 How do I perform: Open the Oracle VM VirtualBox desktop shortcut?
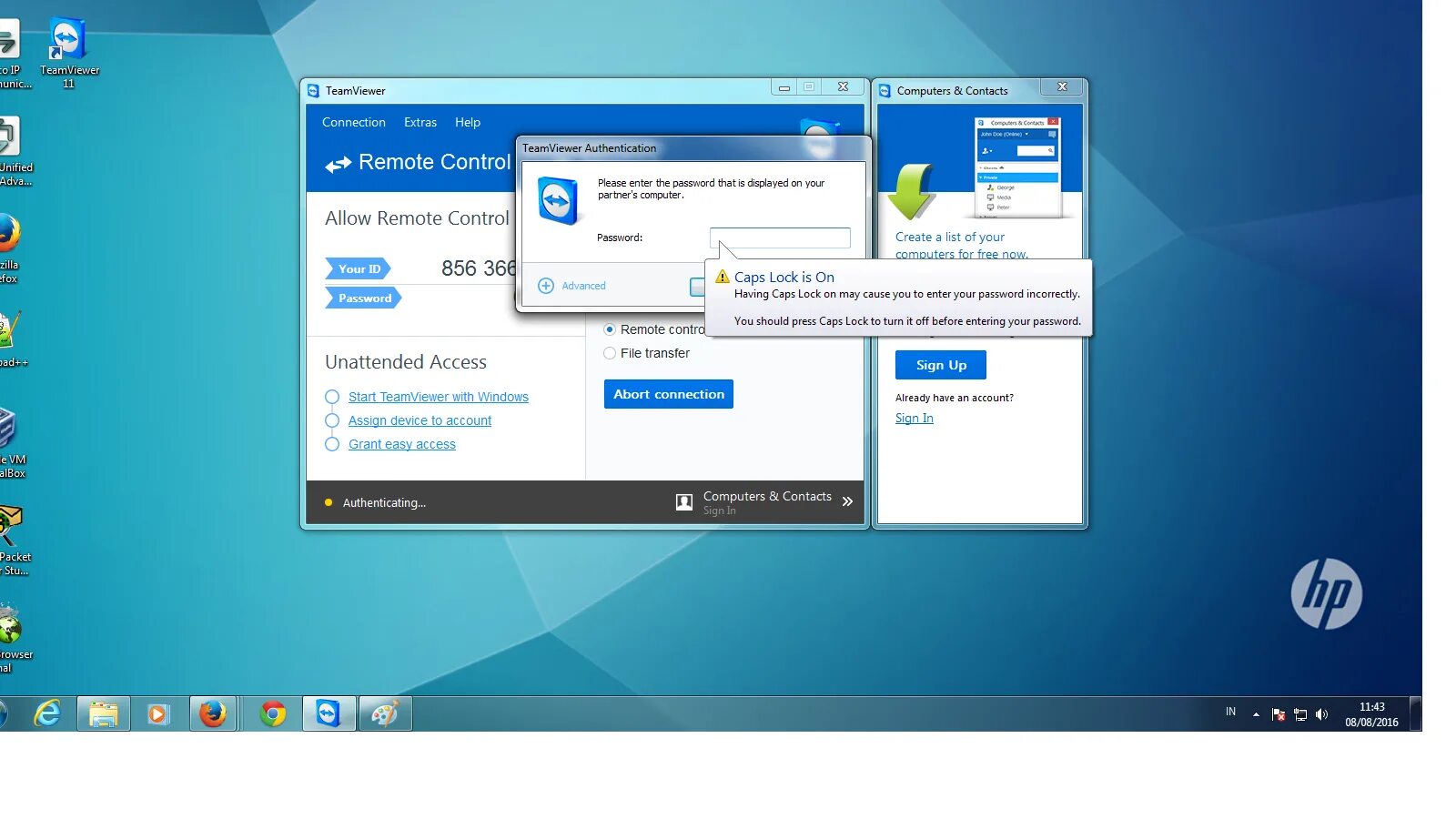[x=11, y=443]
